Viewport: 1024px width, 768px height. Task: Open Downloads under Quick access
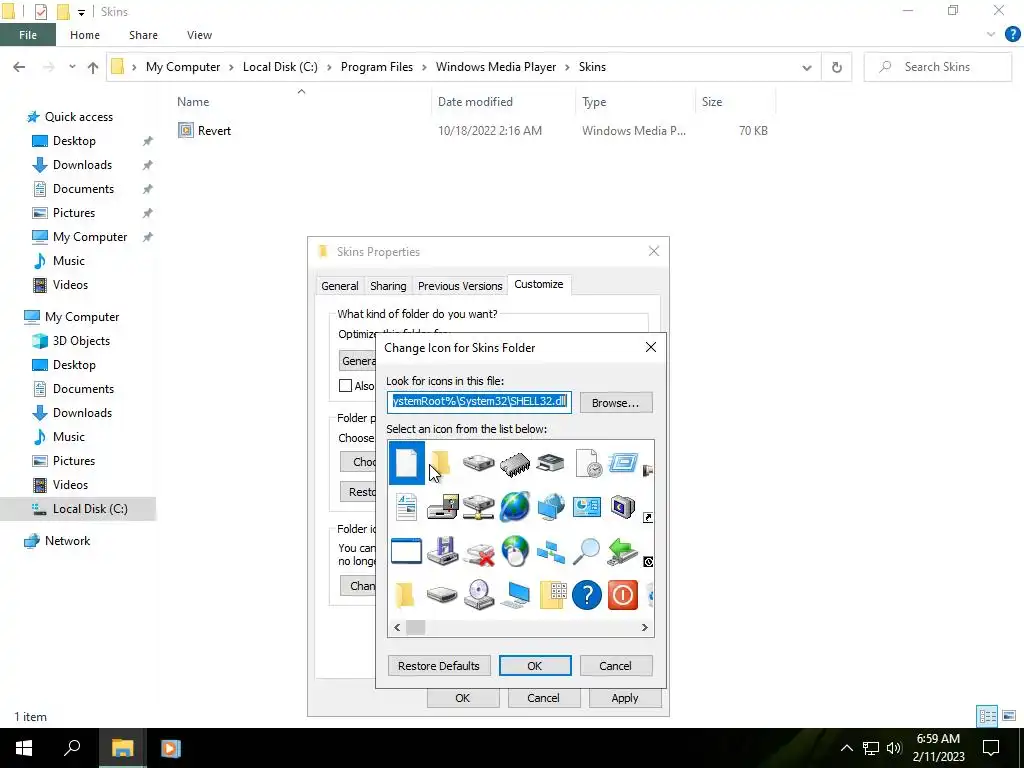82,165
